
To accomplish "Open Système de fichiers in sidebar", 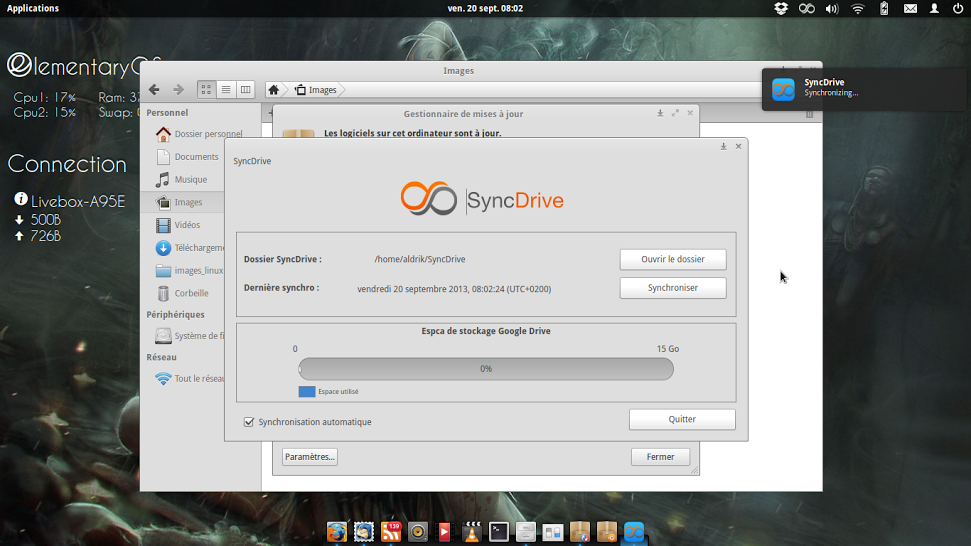I will pyautogui.click(x=189, y=336).
